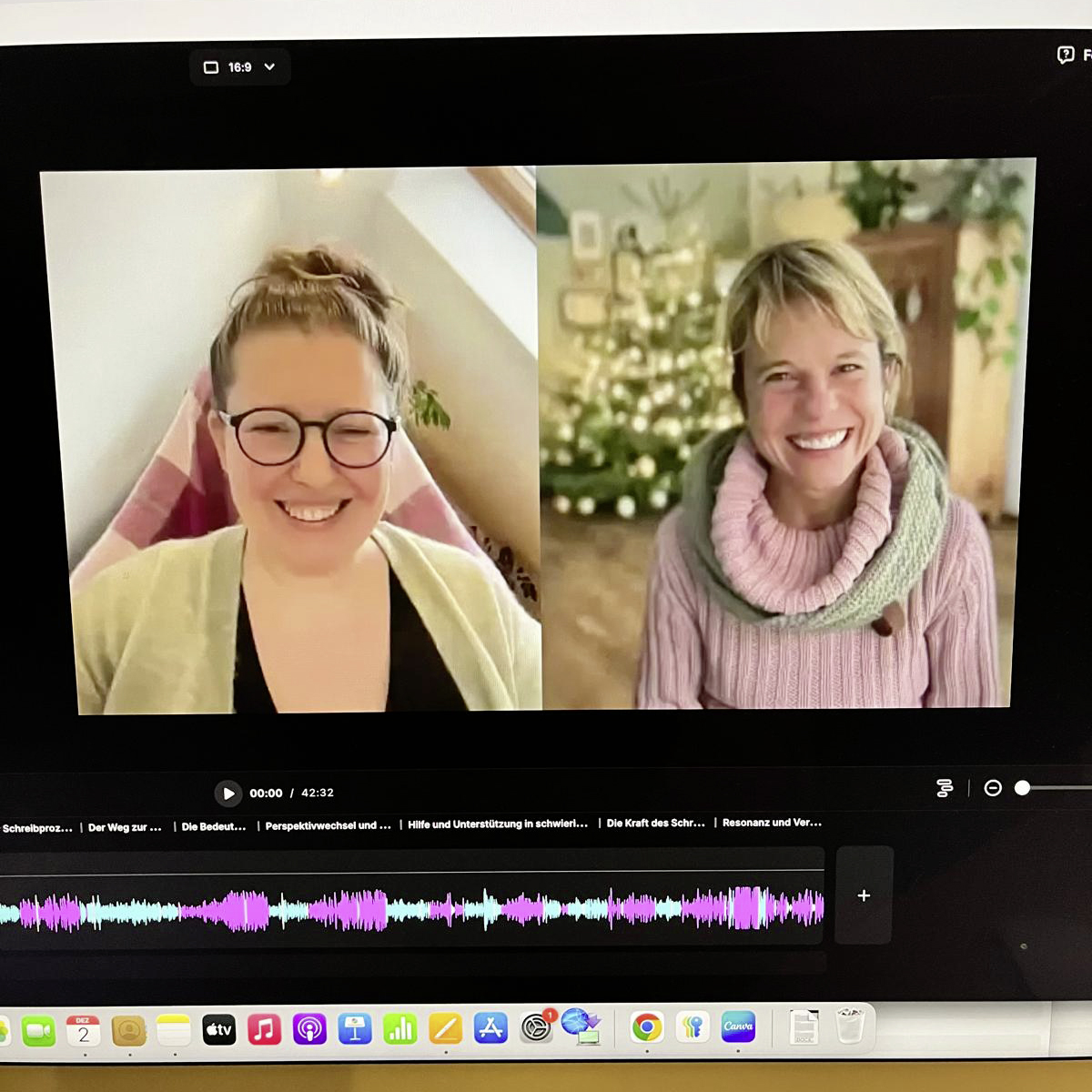Jump to 'Die Kraft des Schr...' chapter

click(655, 823)
